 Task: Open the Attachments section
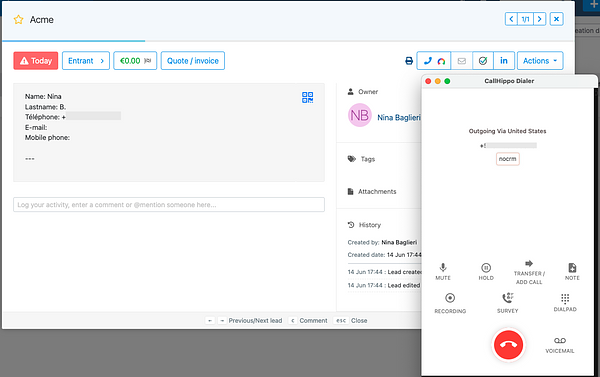coord(372,191)
